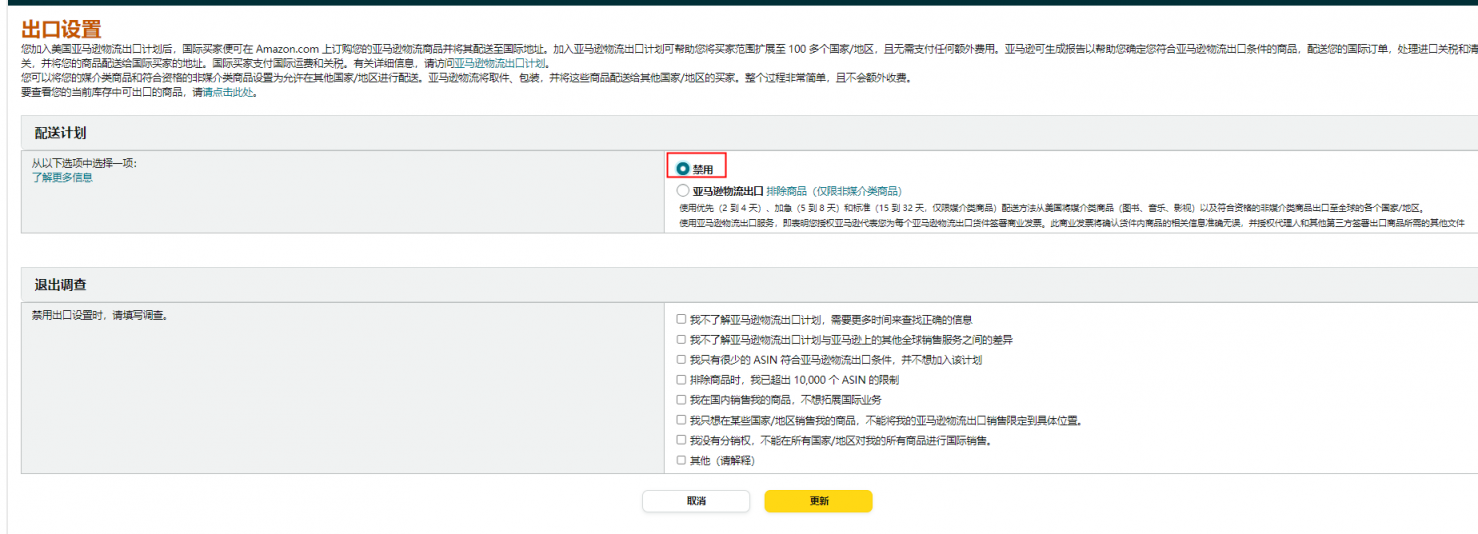Viewport: 1478px width, 534px height.
Task: Tick the 其他全球销售服务之间的差异 checkbox
Action: (x=681, y=340)
